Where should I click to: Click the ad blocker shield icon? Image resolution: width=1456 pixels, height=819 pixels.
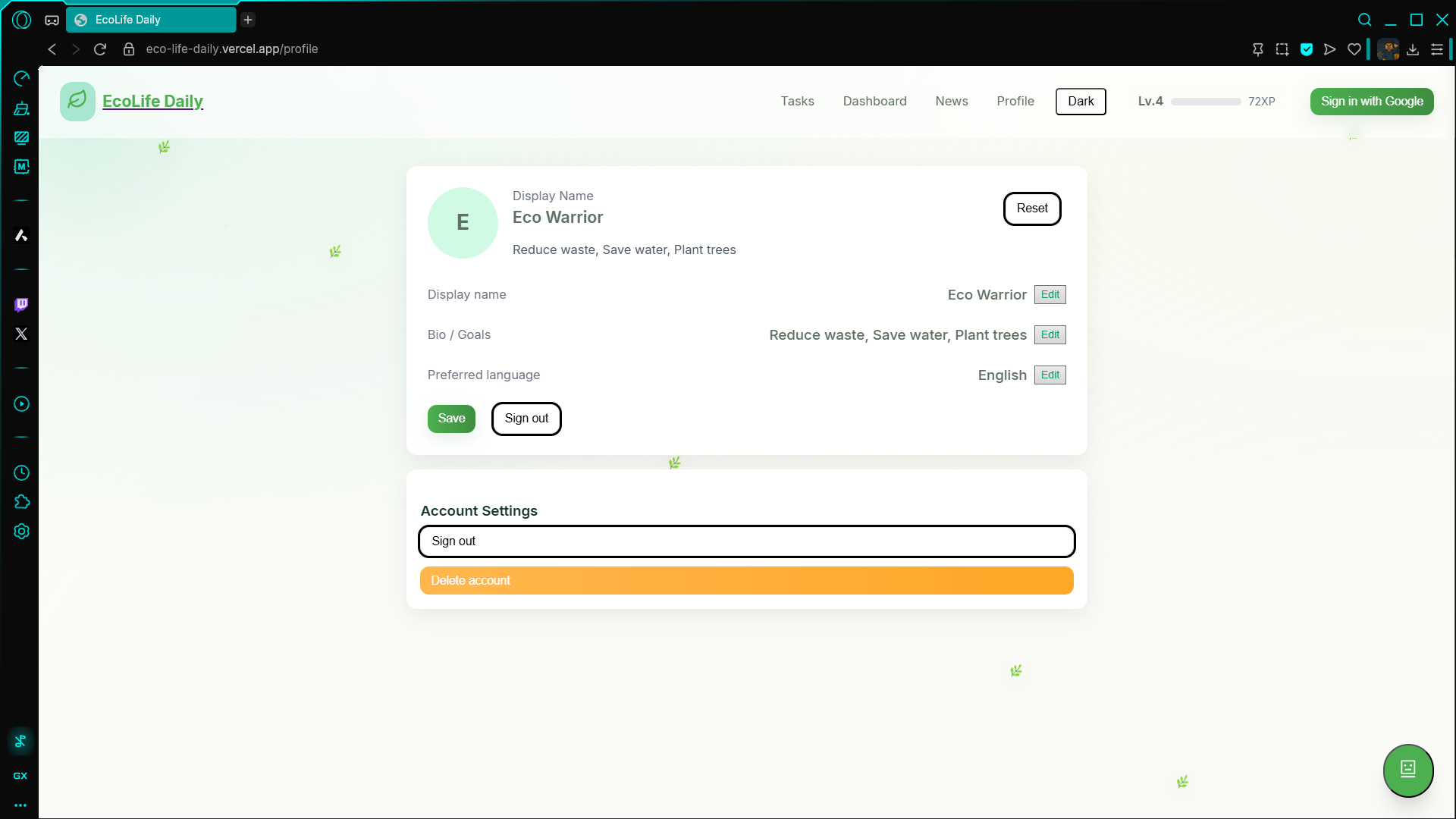coord(1307,49)
